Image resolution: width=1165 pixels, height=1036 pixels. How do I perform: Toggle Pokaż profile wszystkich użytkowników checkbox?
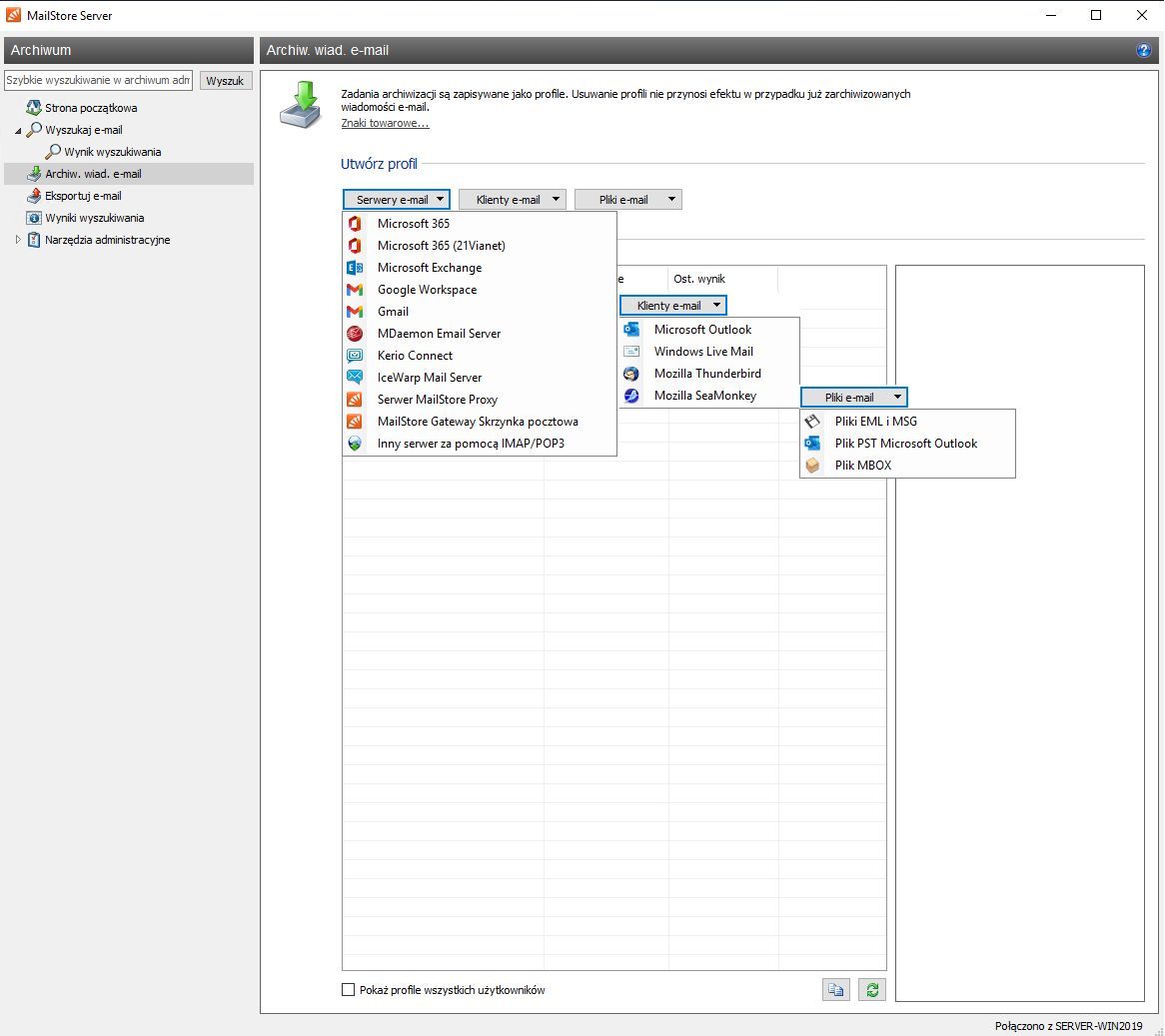(348, 989)
